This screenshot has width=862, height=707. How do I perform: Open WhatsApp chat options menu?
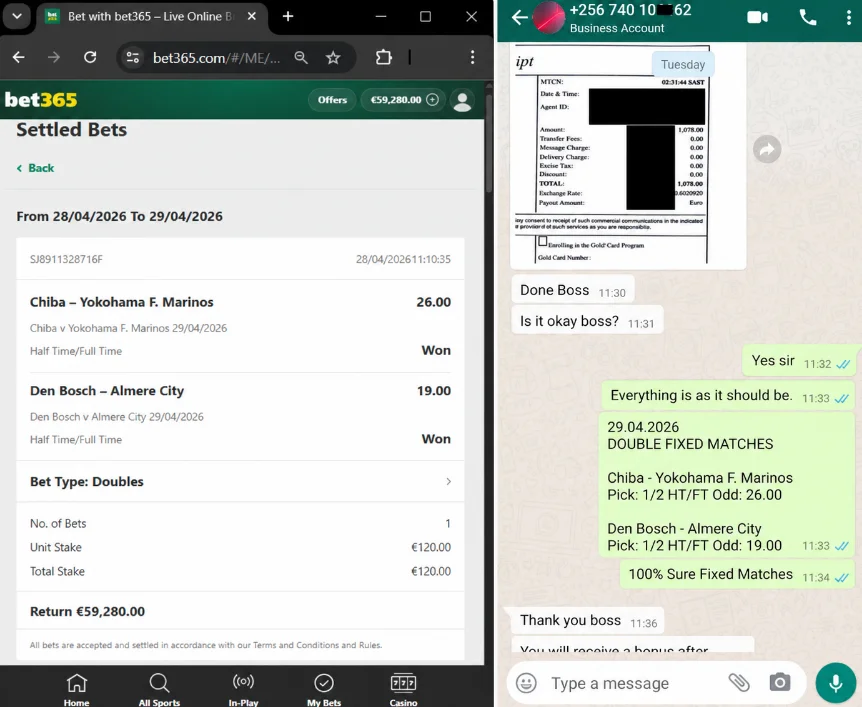coord(849,18)
